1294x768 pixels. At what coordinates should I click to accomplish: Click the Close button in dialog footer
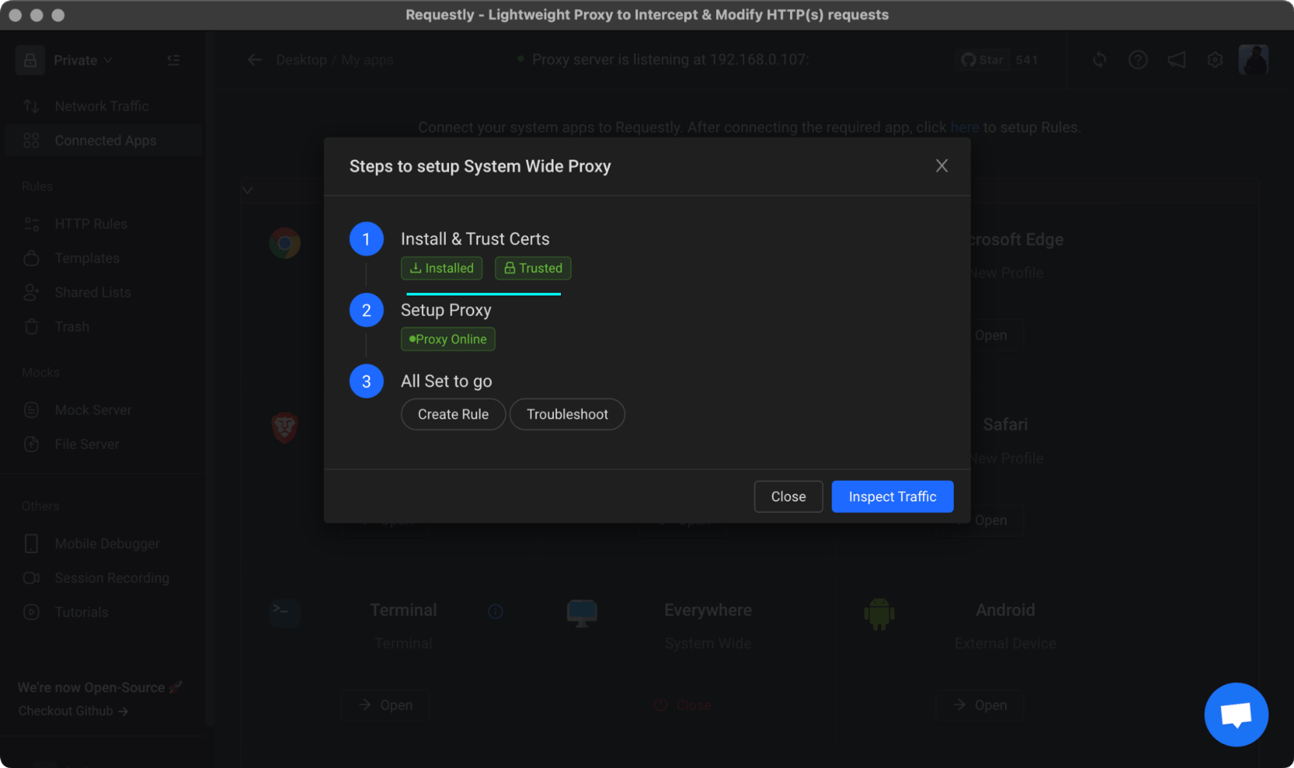click(788, 497)
